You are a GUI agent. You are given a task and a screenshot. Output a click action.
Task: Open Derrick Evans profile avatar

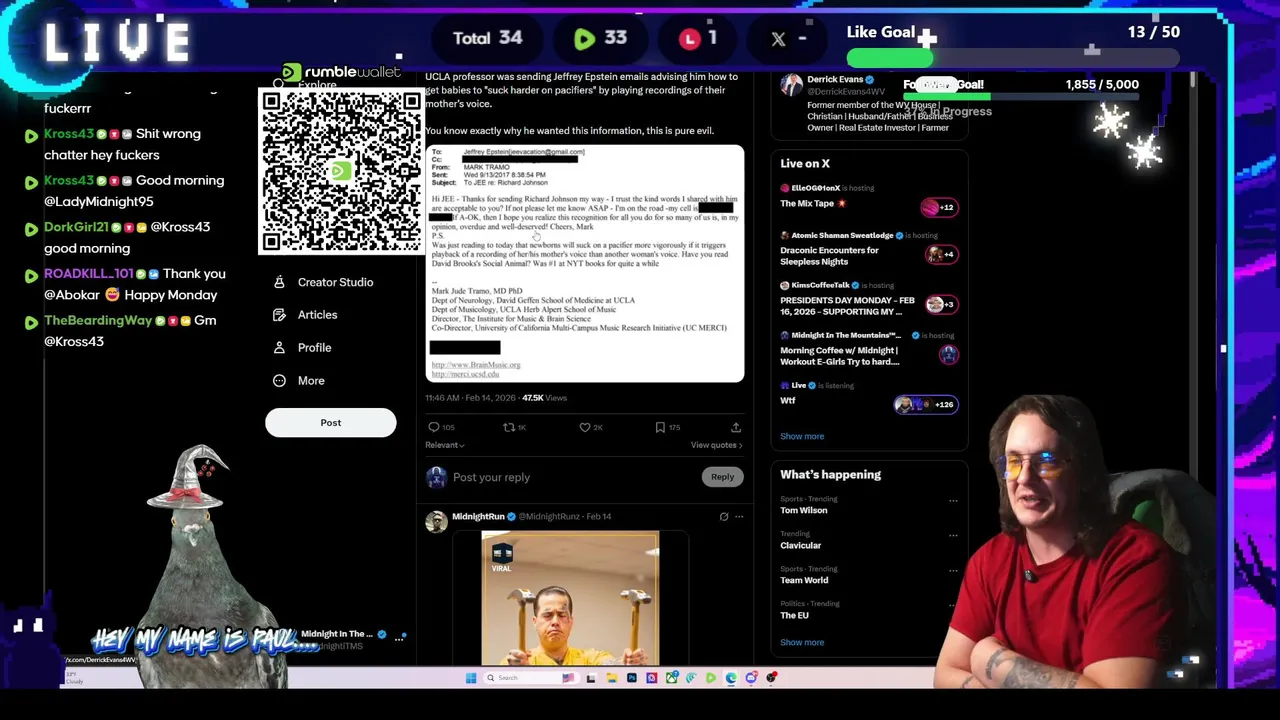coord(791,85)
